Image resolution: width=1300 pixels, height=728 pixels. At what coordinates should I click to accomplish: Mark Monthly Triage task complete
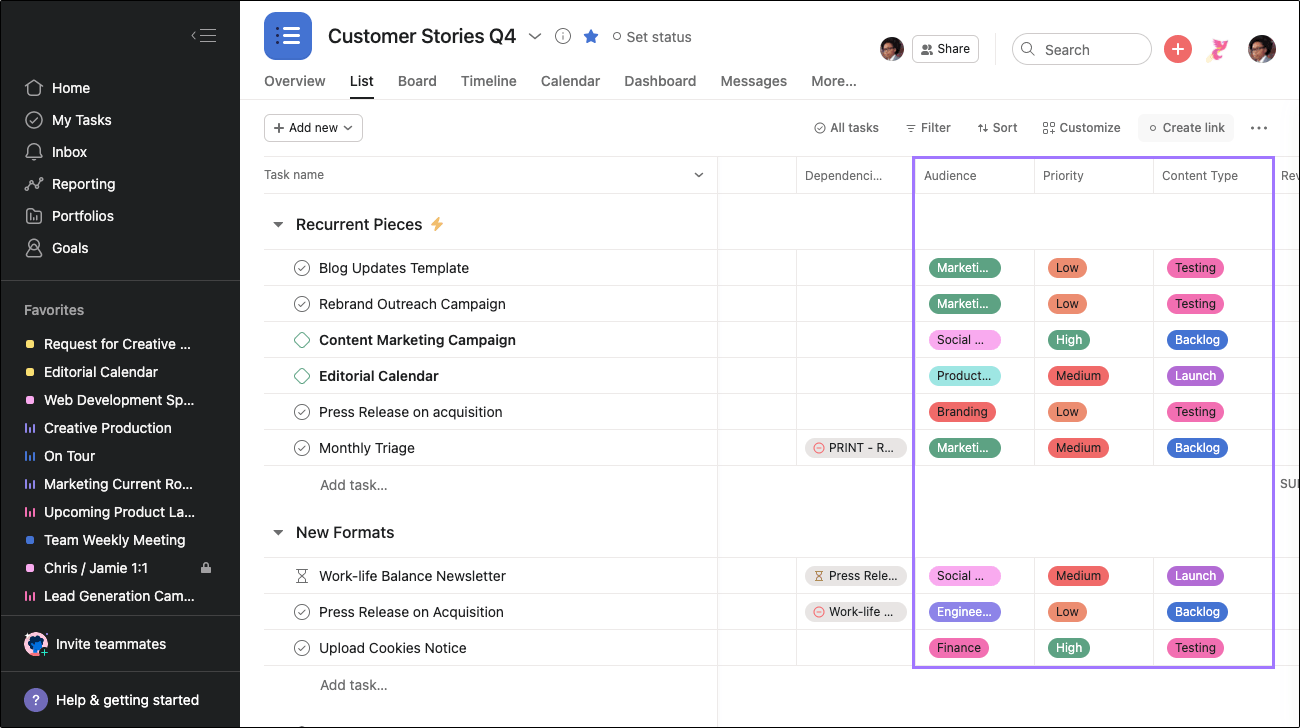point(302,448)
